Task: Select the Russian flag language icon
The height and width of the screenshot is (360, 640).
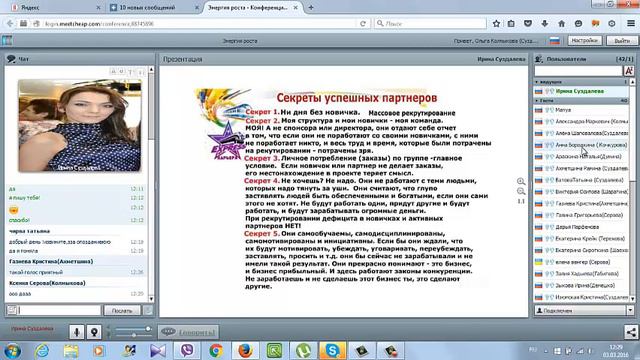Action: pos(555,40)
